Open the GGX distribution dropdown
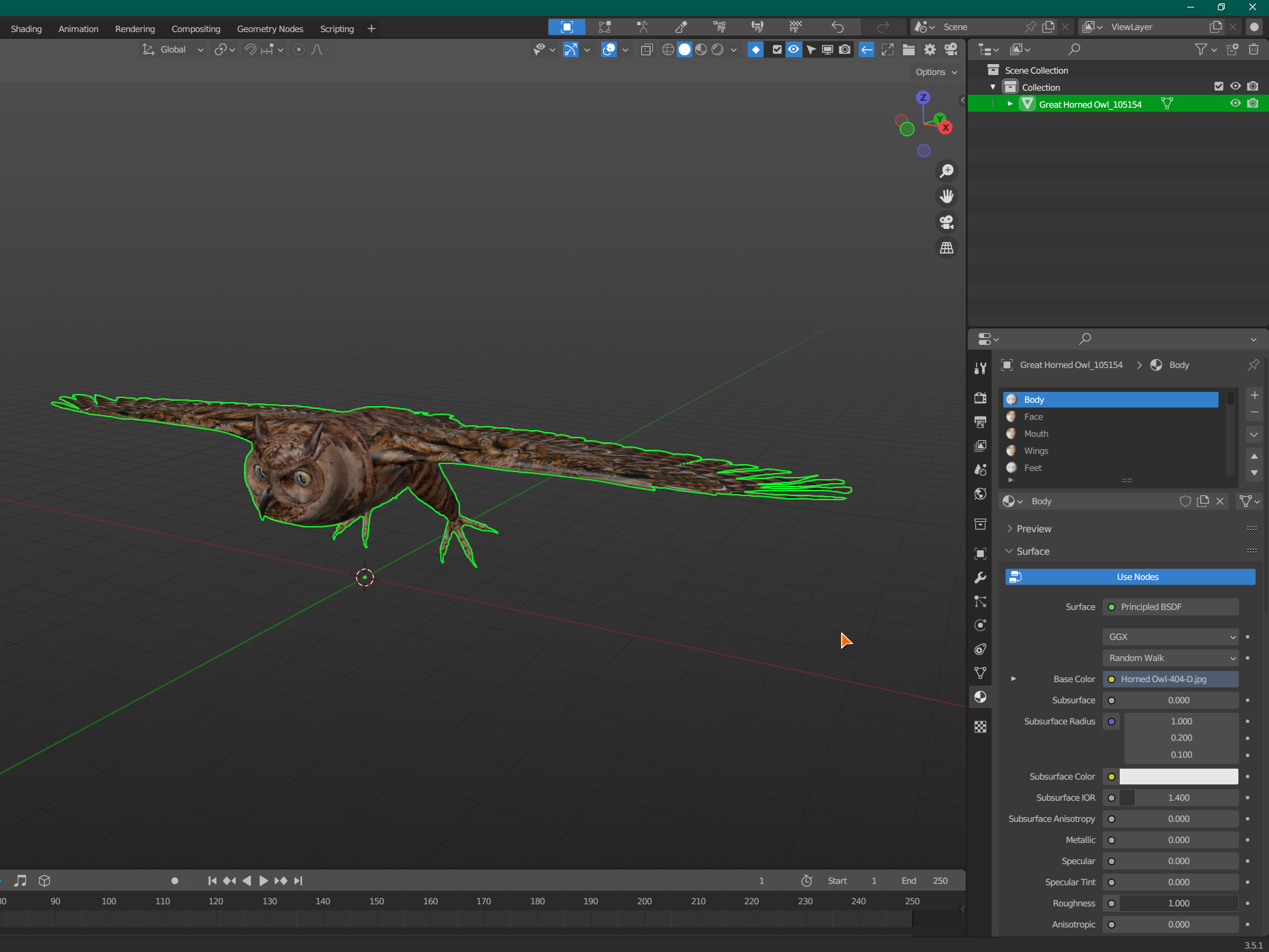This screenshot has height=952, width=1269. 1170,637
